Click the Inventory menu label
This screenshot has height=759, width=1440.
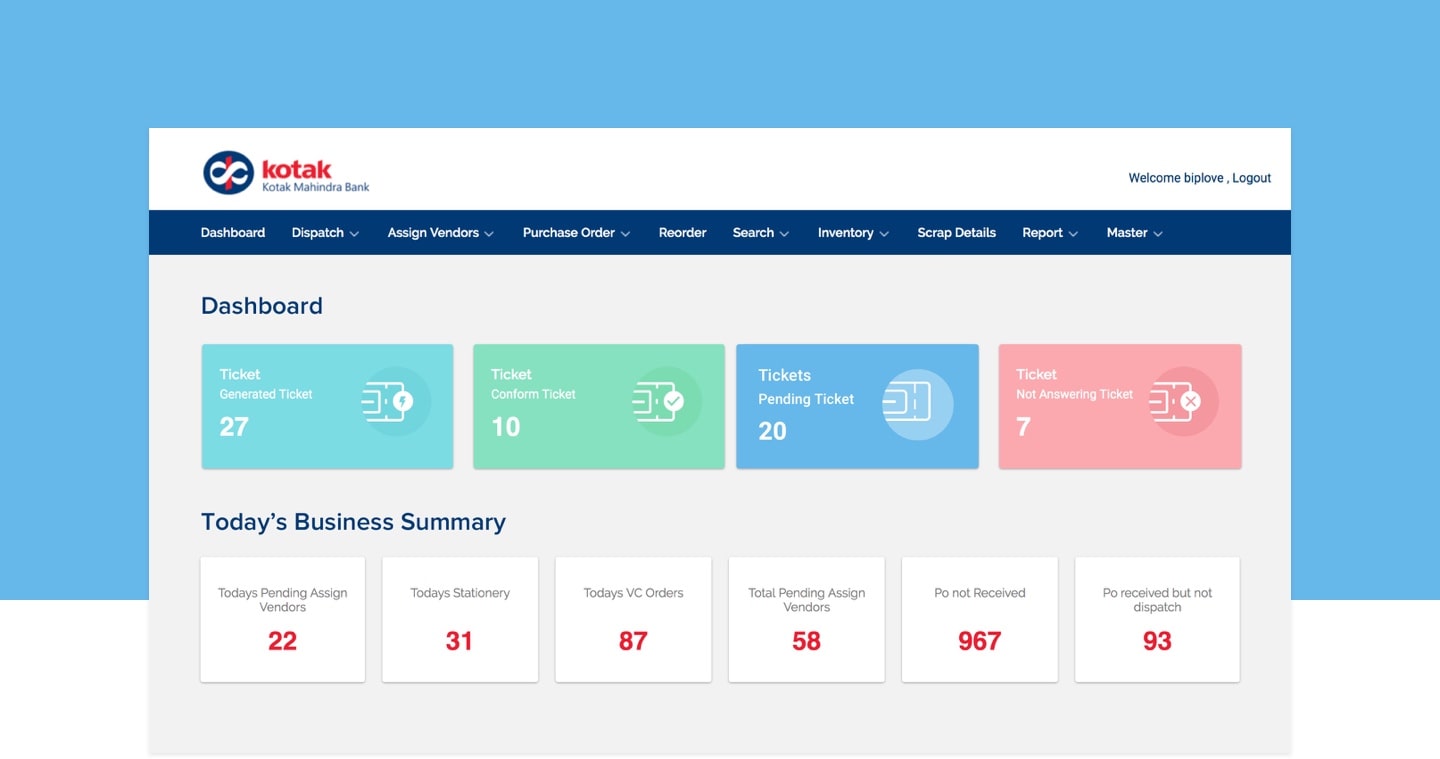[846, 233]
